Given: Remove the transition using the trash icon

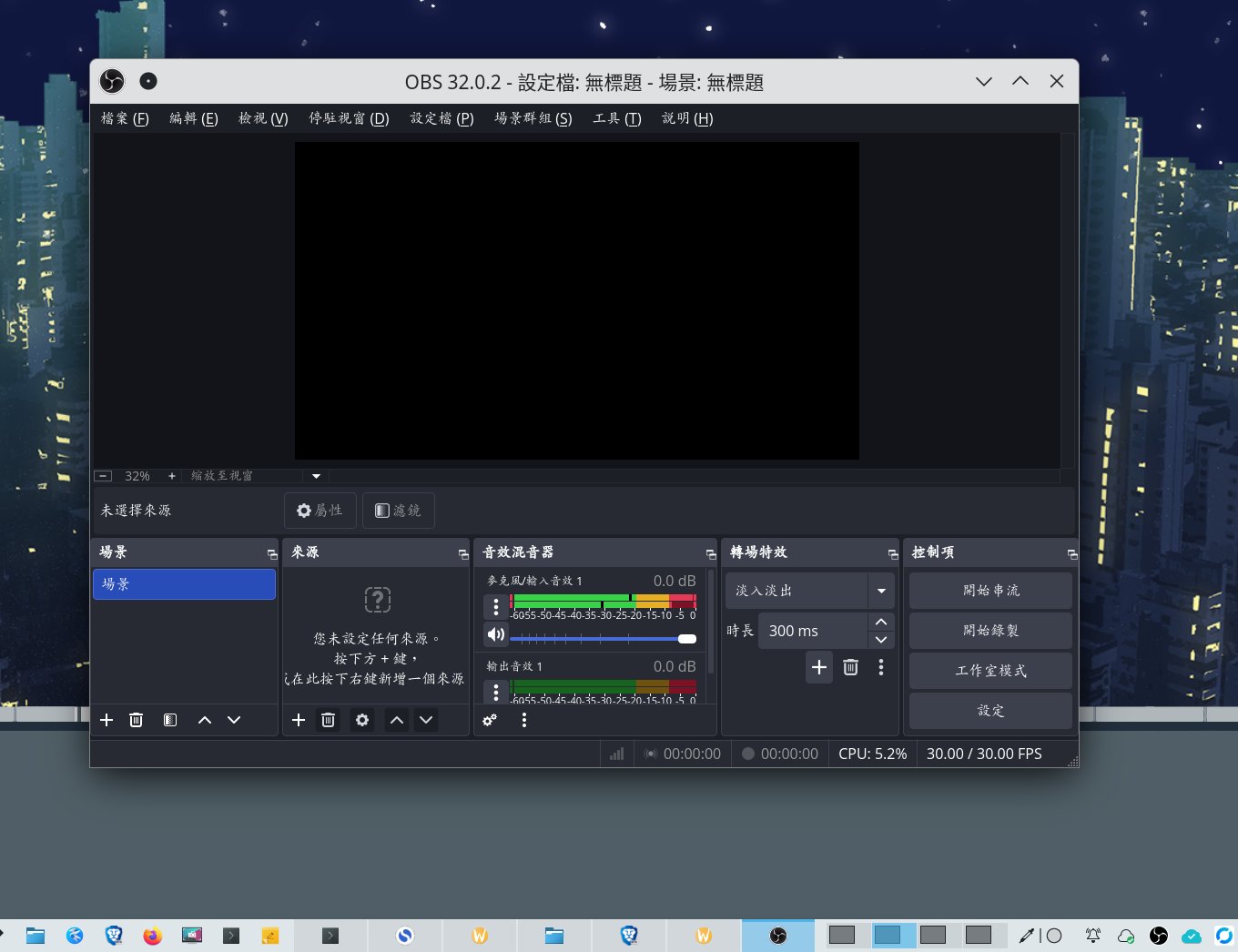Looking at the screenshot, I should [851, 667].
